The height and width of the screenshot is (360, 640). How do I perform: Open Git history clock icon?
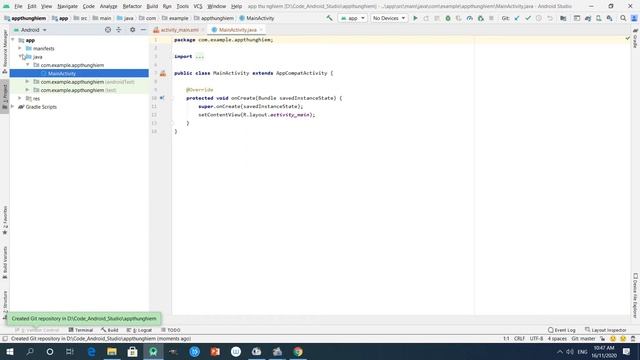click(x=539, y=18)
